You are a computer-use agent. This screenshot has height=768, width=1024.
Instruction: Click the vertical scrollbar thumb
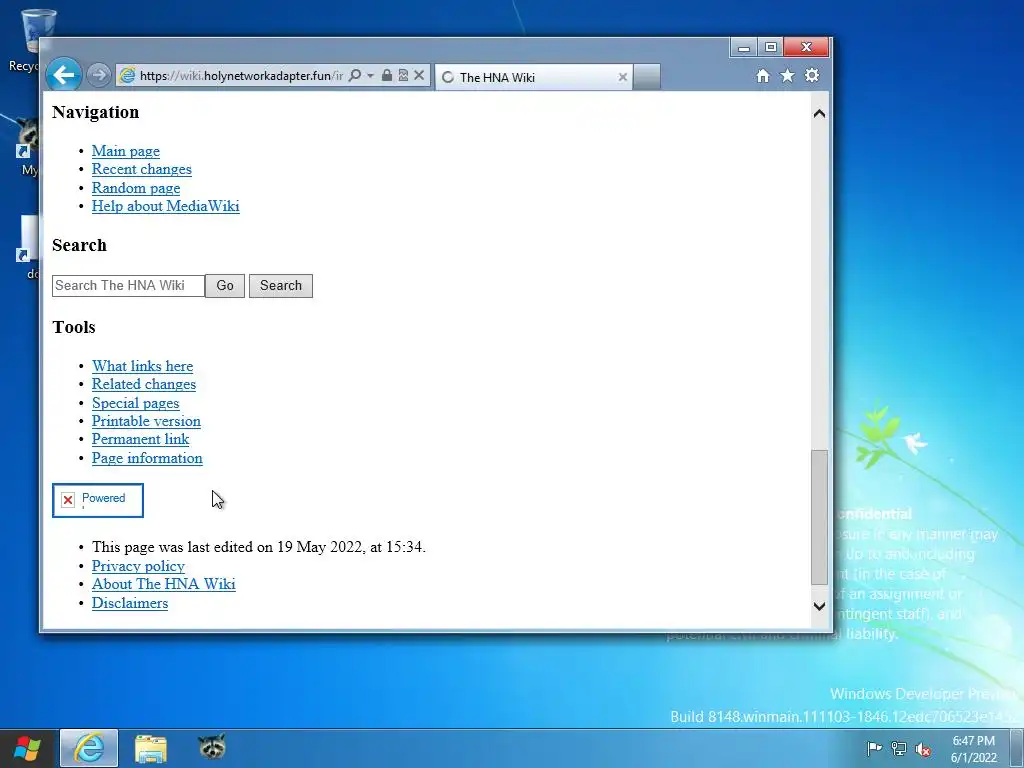click(x=819, y=517)
